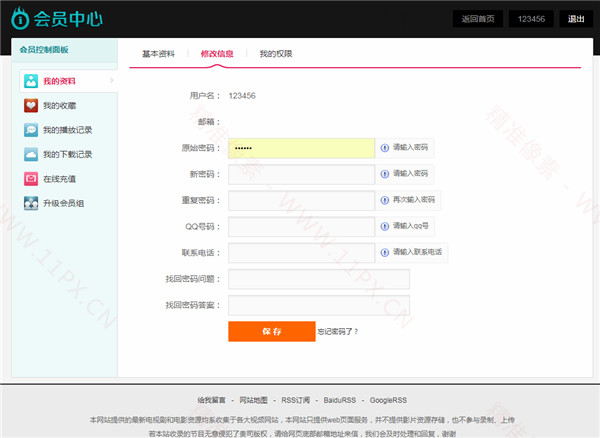Click the 升级会员组 group icon
The image size is (600, 438).
coord(31,203)
